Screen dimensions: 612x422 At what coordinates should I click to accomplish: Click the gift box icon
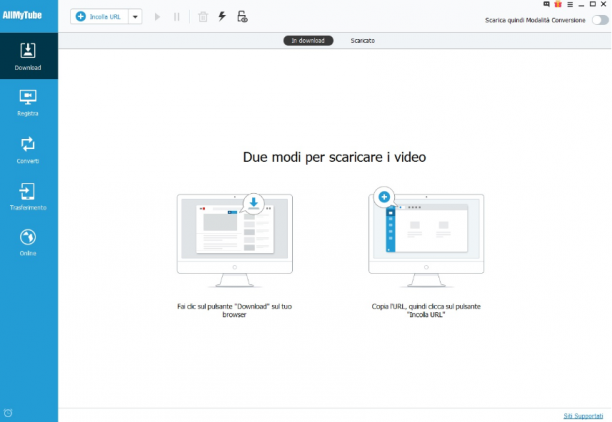[558, 4]
